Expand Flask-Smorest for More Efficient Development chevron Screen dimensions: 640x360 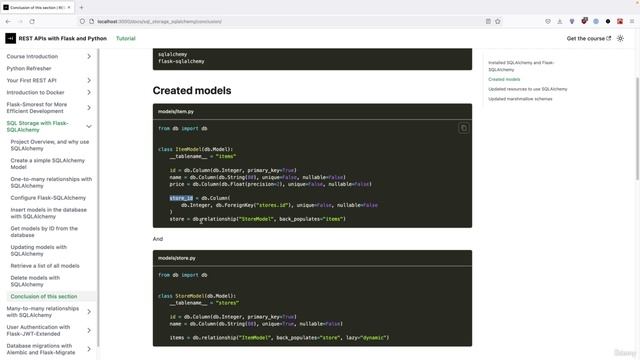(89, 108)
